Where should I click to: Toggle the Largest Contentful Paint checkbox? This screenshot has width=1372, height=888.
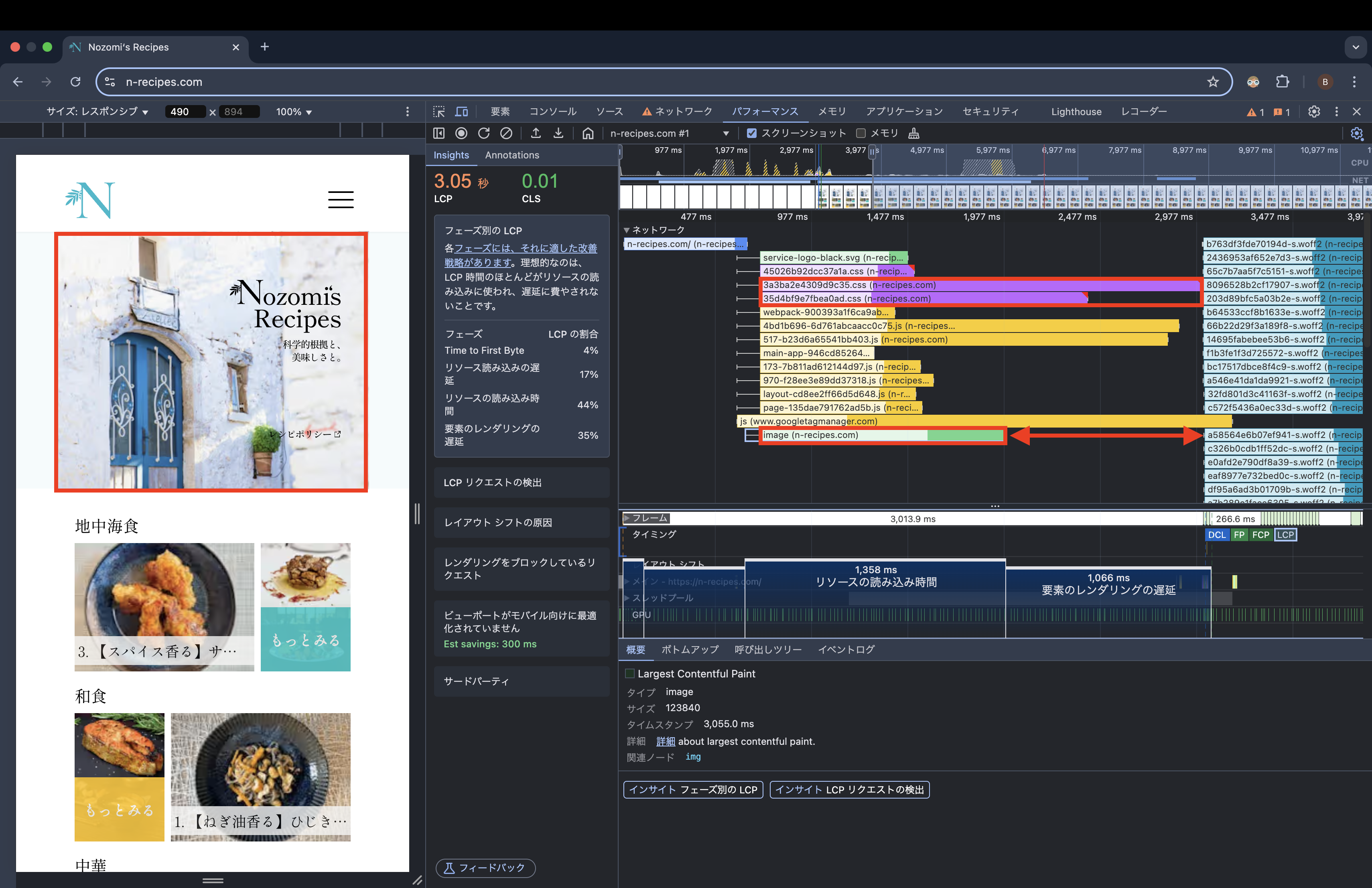(629, 673)
